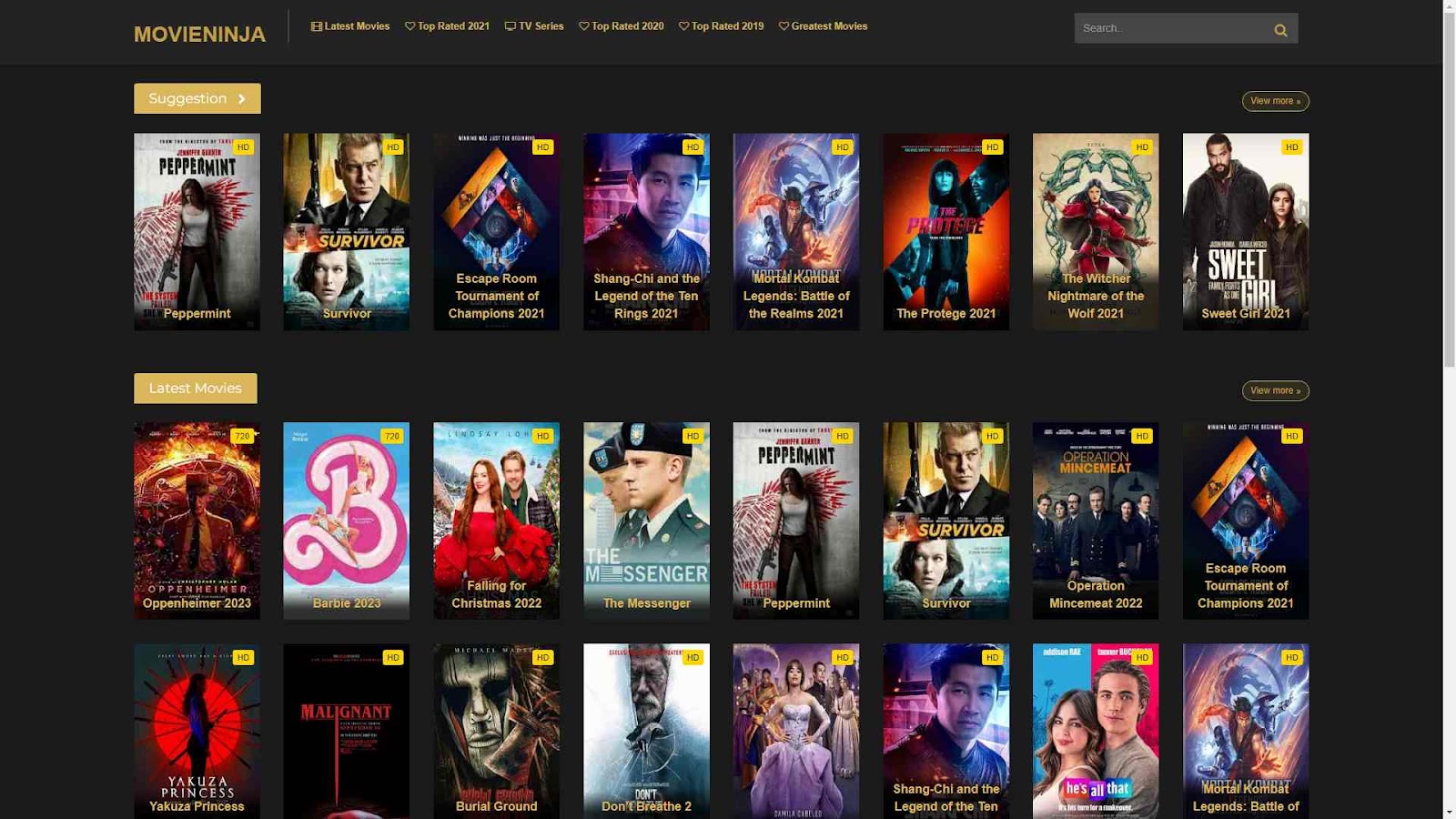Open the Survivor poster under Latest Movies
The image size is (1456, 819).
[x=946, y=521]
